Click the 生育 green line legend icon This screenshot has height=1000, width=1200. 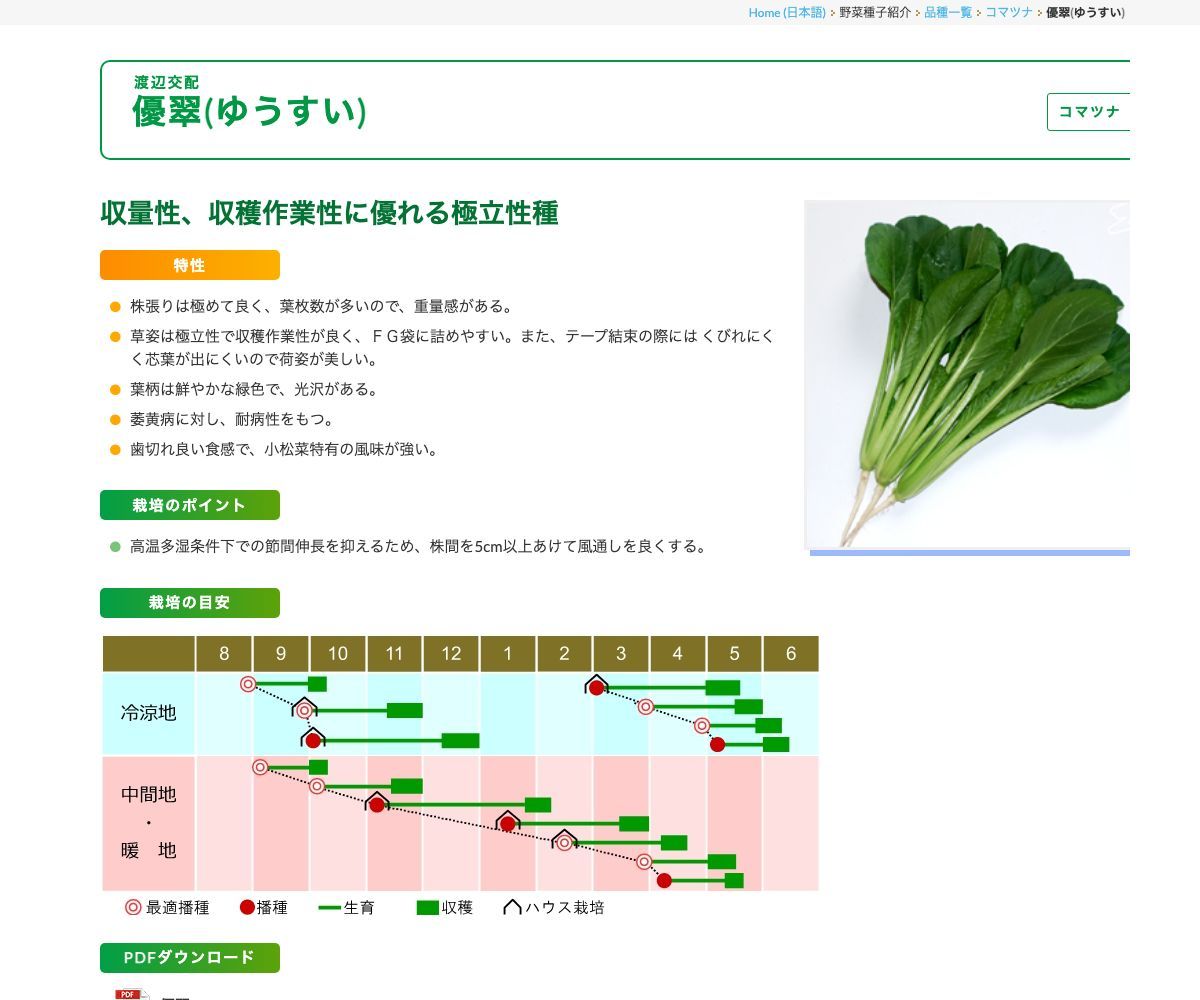[328, 907]
